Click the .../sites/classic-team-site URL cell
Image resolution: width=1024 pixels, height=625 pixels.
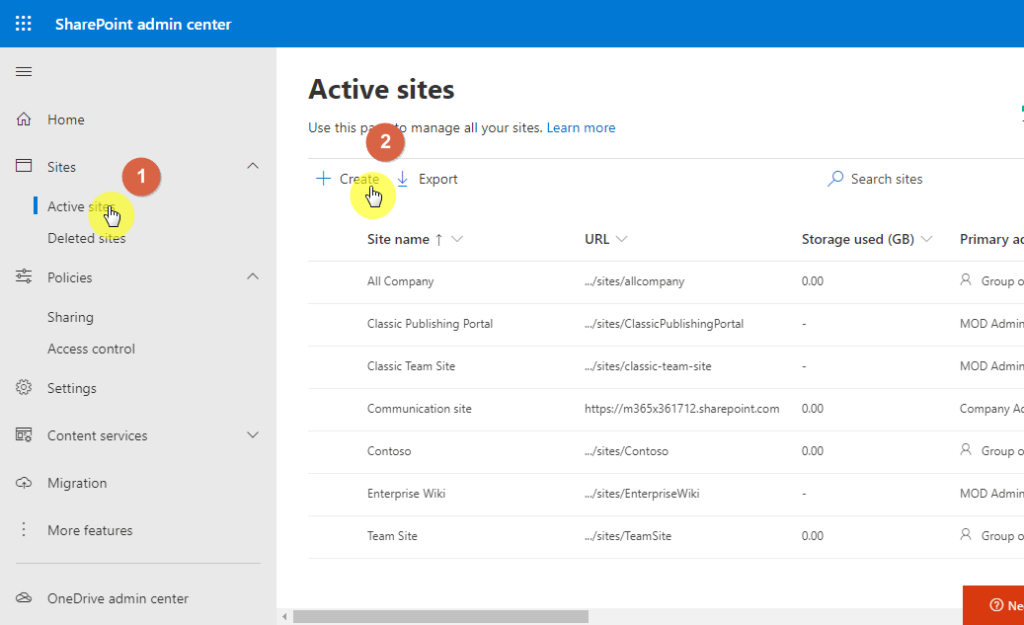tap(648, 366)
